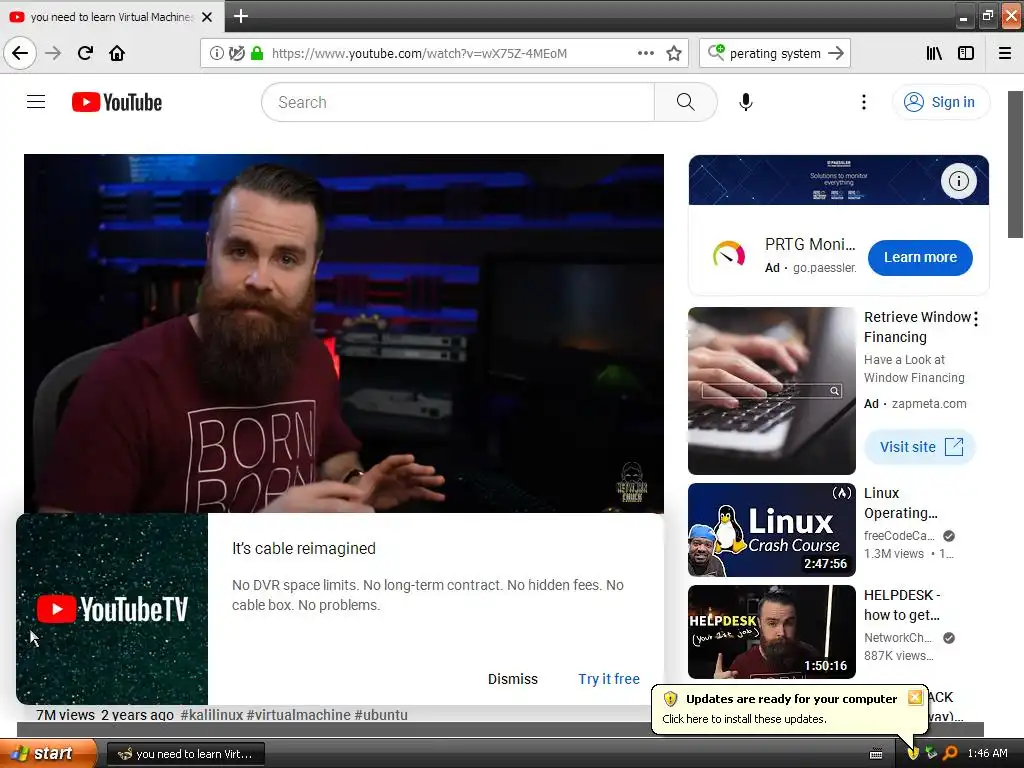
Task: Close the Windows updates notification balloon
Action: point(915,697)
